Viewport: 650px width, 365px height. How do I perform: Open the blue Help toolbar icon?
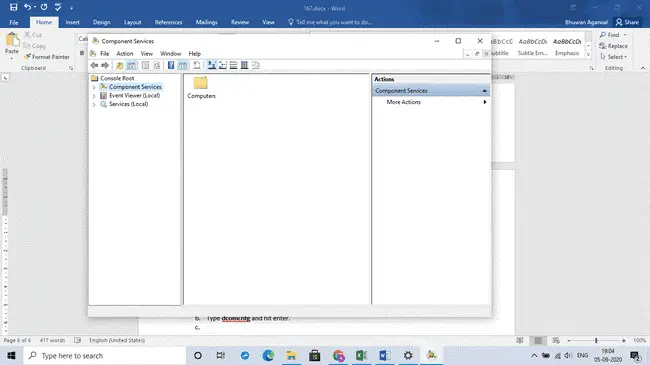point(171,65)
